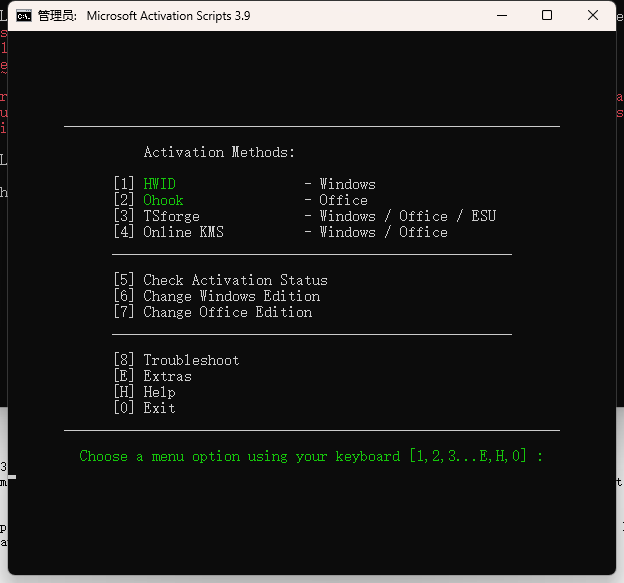
Task: Click the 'Activation Methods:' heading text
Action: [219, 152]
